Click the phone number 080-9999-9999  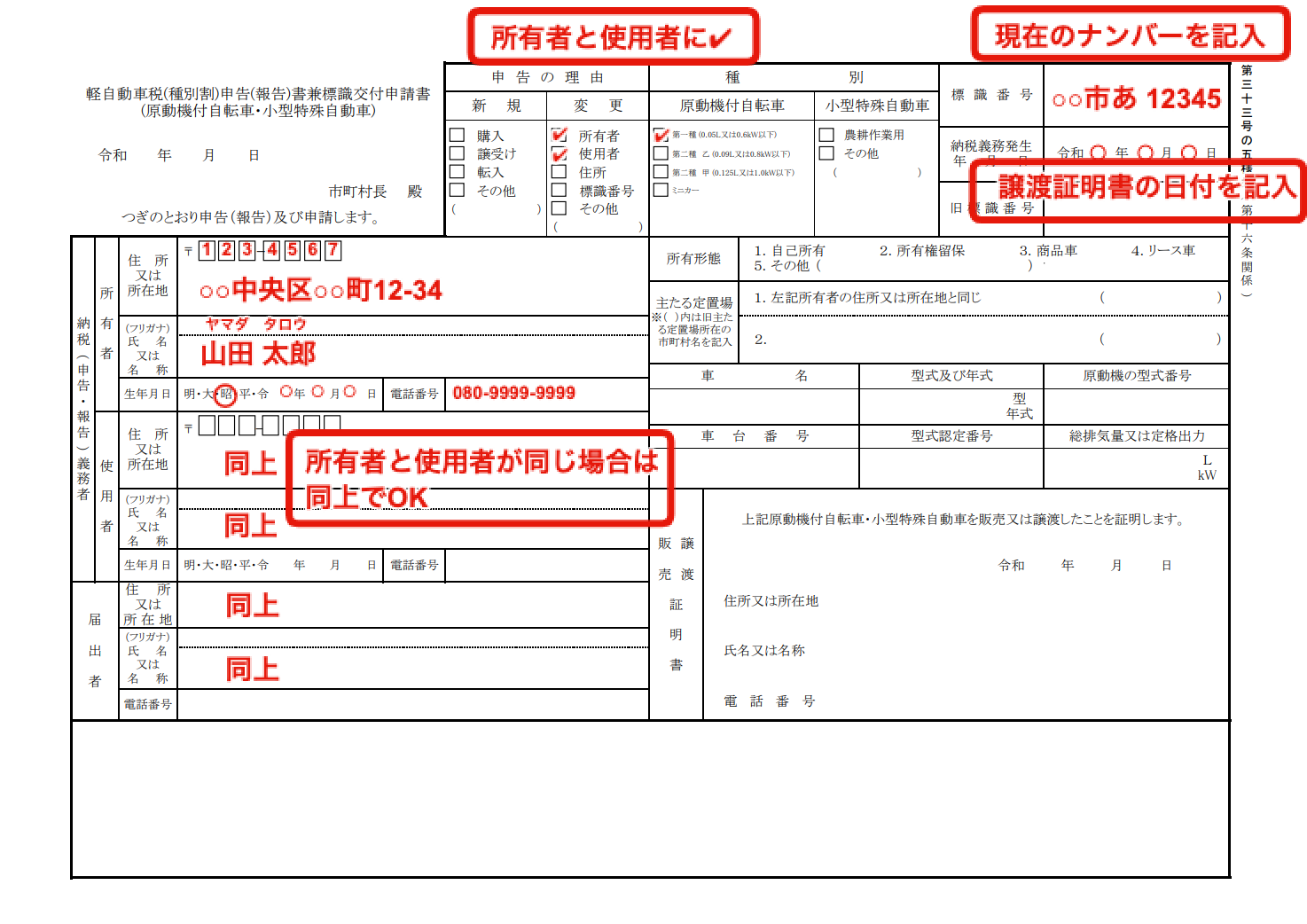pos(514,393)
